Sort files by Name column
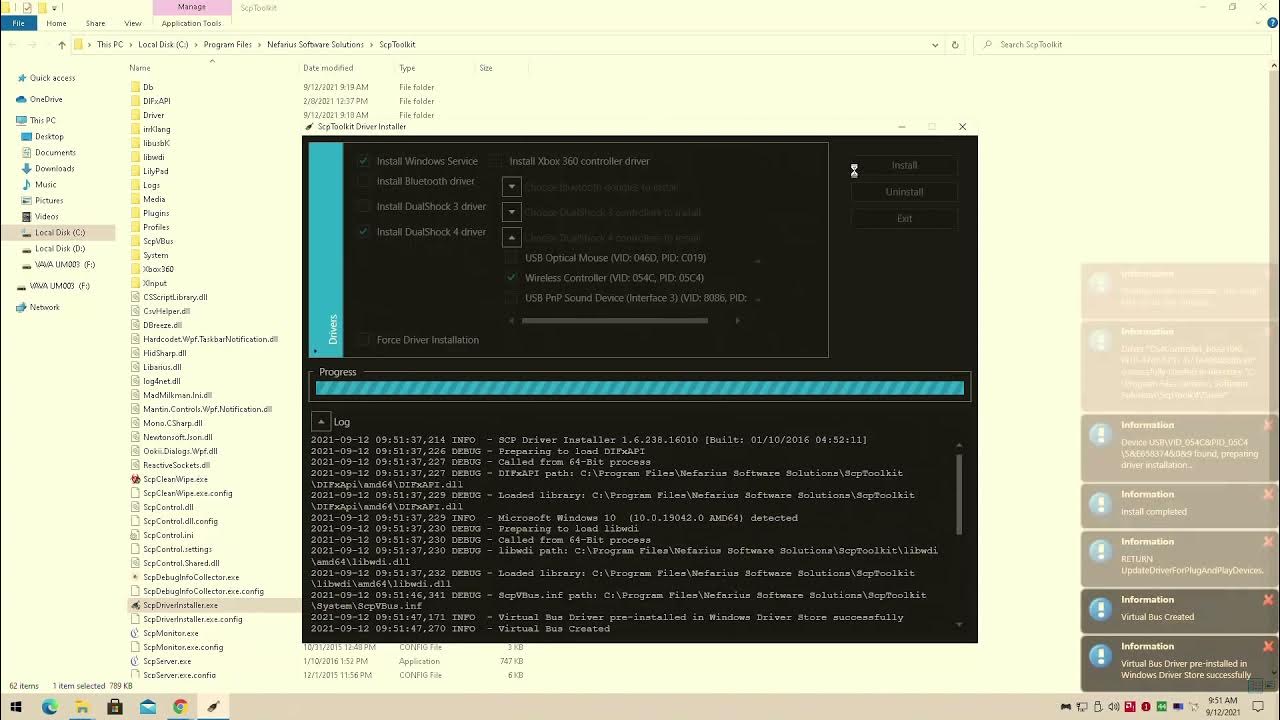1280x720 pixels. point(140,68)
